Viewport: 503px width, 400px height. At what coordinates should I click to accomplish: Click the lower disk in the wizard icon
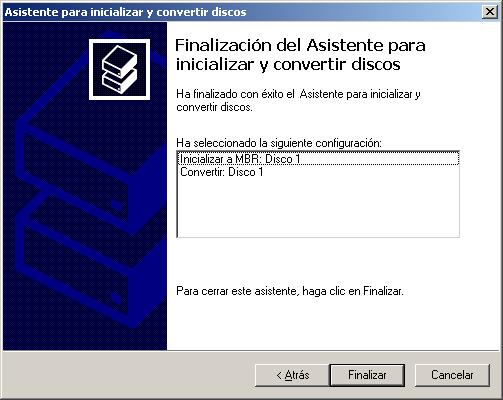click(x=119, y=81)
